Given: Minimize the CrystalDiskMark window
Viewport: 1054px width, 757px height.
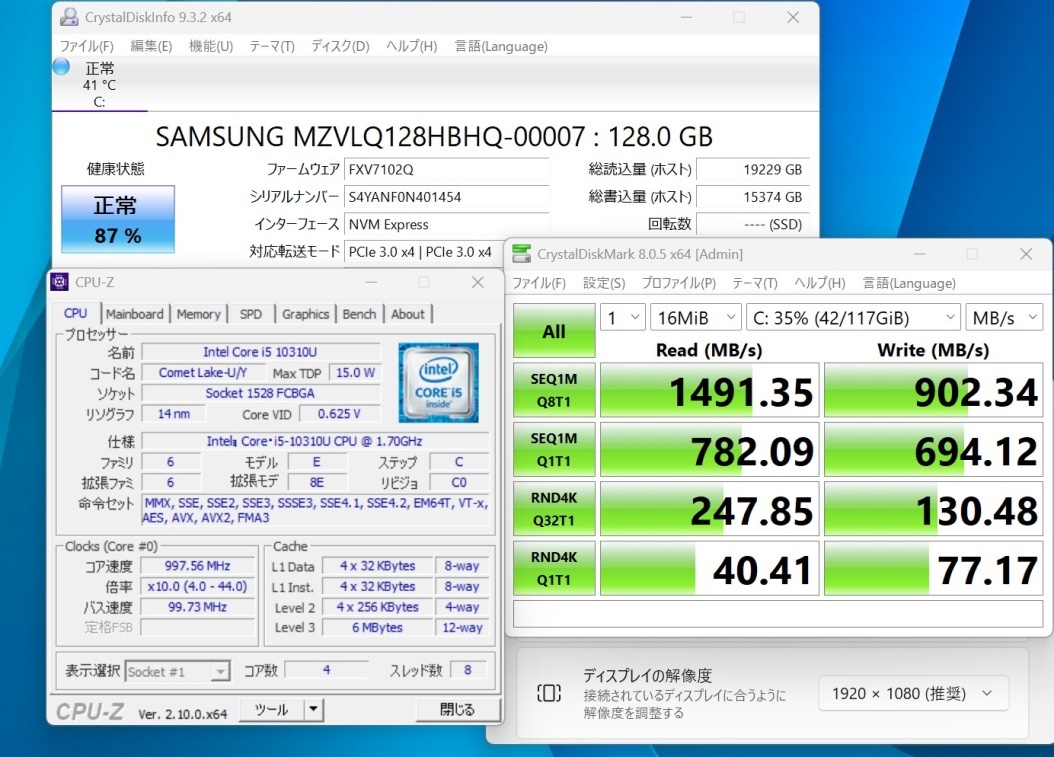Looking at the screenshot, I should [x=919, y=254].
